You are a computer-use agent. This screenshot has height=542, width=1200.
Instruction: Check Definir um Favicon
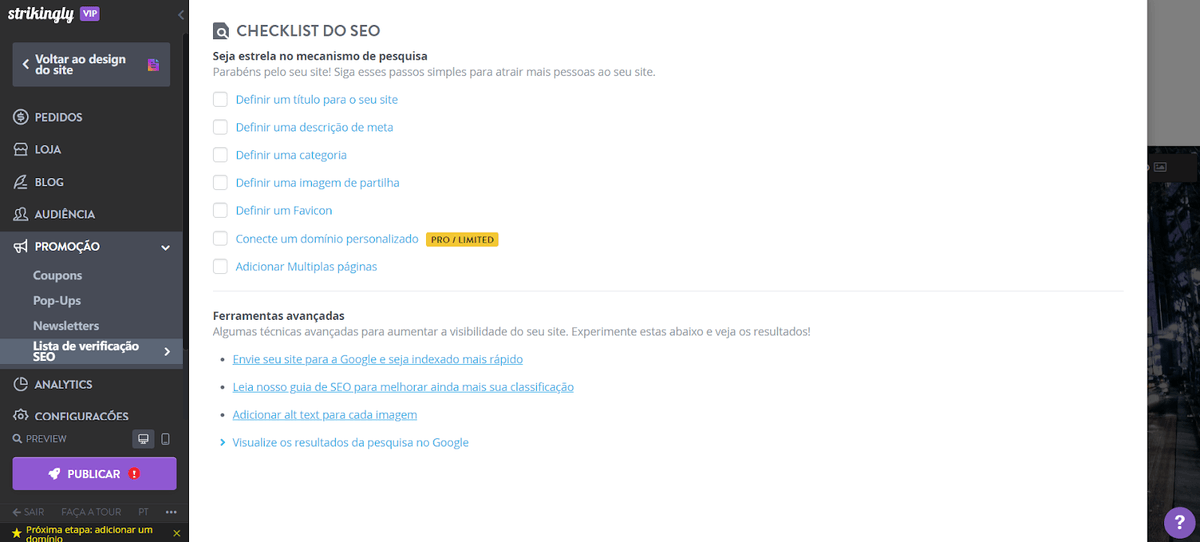point(220,211)
